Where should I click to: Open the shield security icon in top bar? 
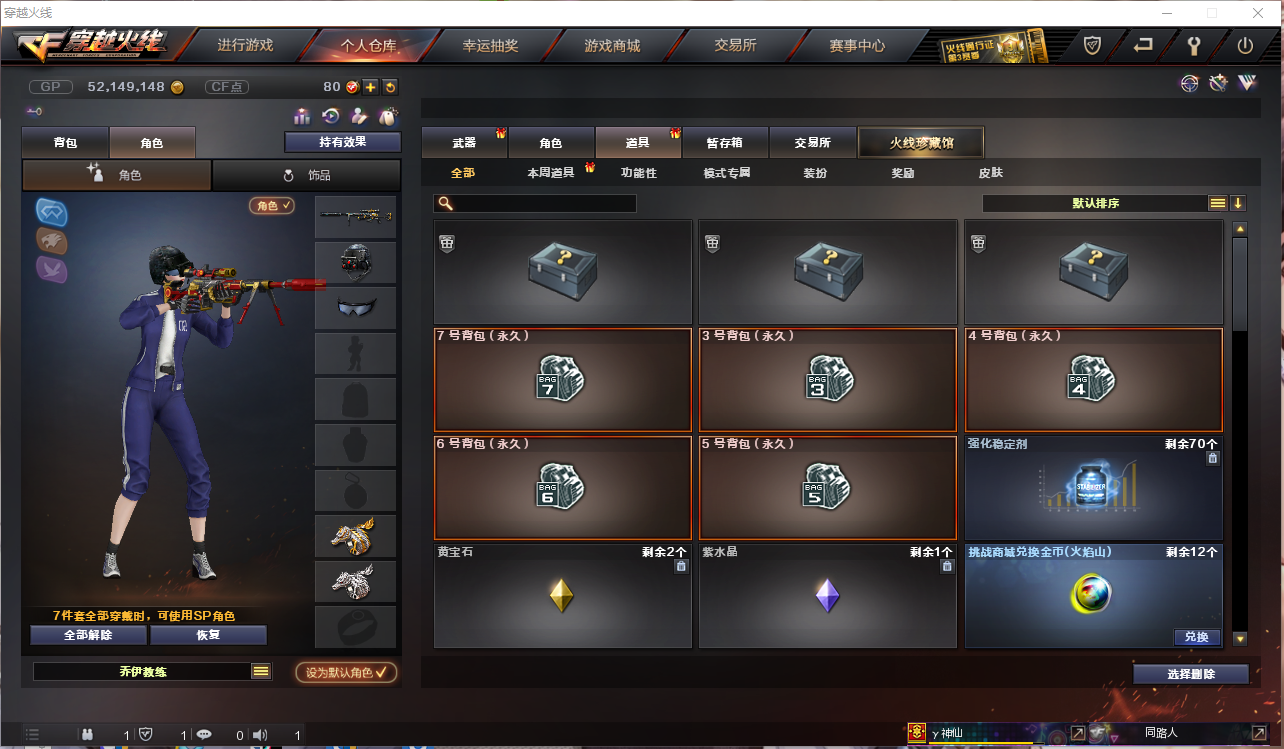pos(1093,45)
